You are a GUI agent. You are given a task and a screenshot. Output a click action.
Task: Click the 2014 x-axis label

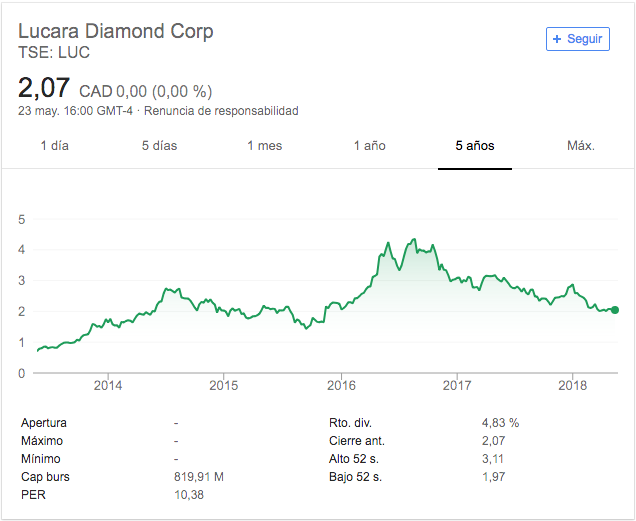(108, 385)
